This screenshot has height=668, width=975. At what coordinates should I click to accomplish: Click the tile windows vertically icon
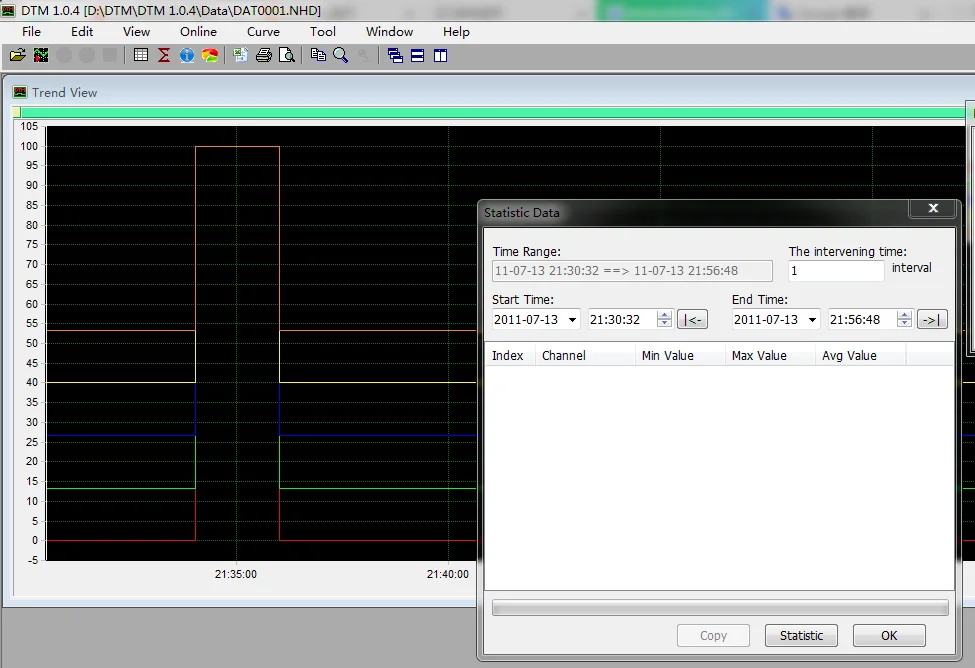441,55
